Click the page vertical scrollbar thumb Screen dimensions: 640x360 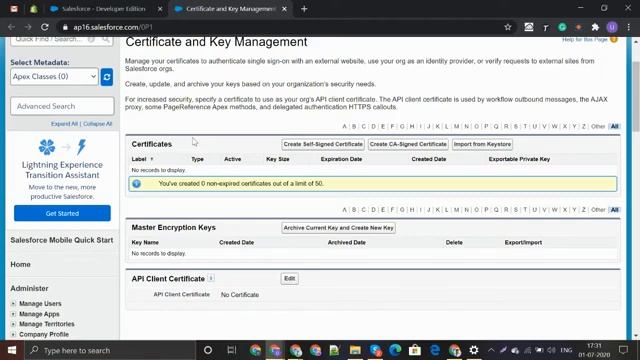636,97
